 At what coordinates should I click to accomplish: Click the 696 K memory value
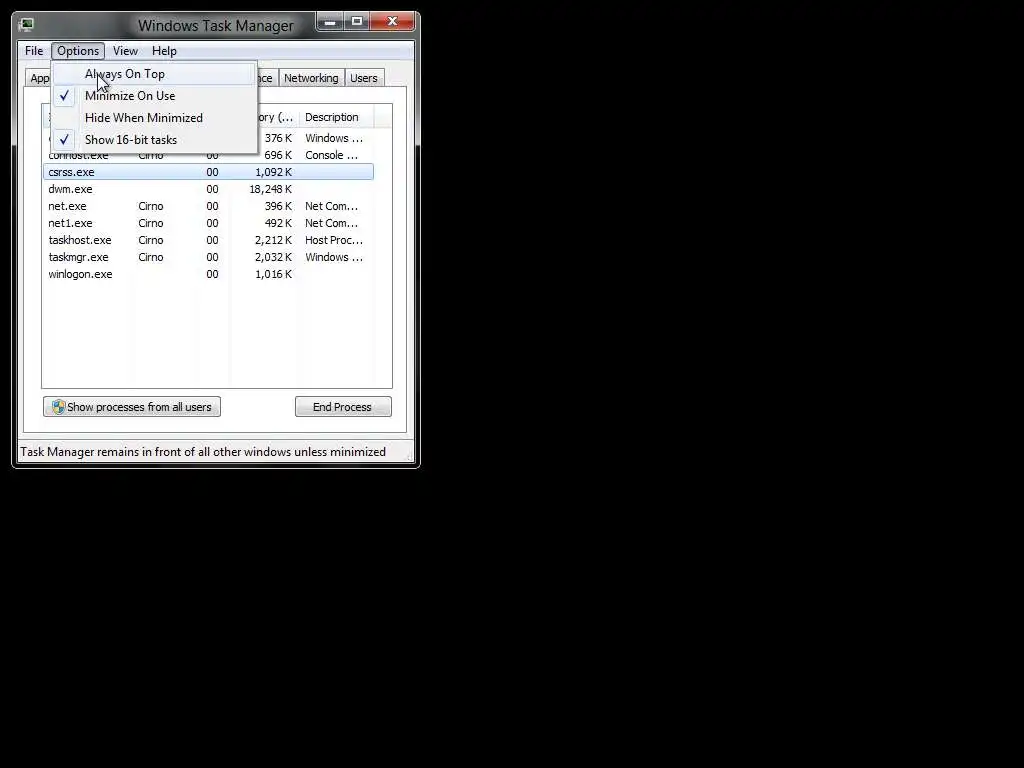pos(278,155)
